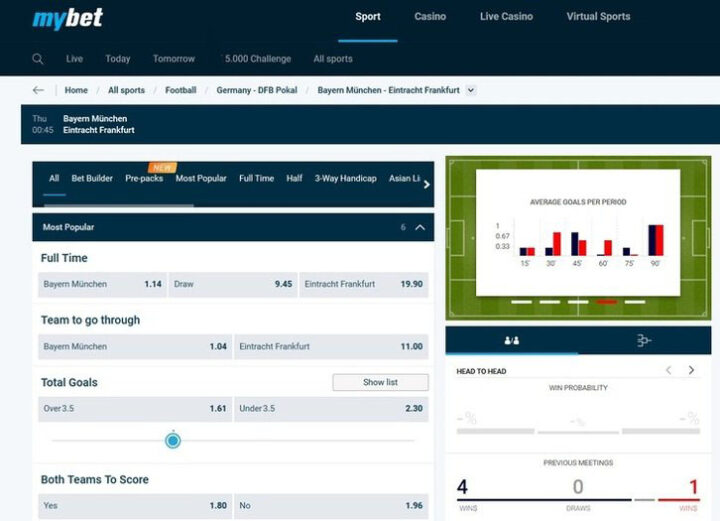Collapse the Most Popular section

[x=420, y=227]
